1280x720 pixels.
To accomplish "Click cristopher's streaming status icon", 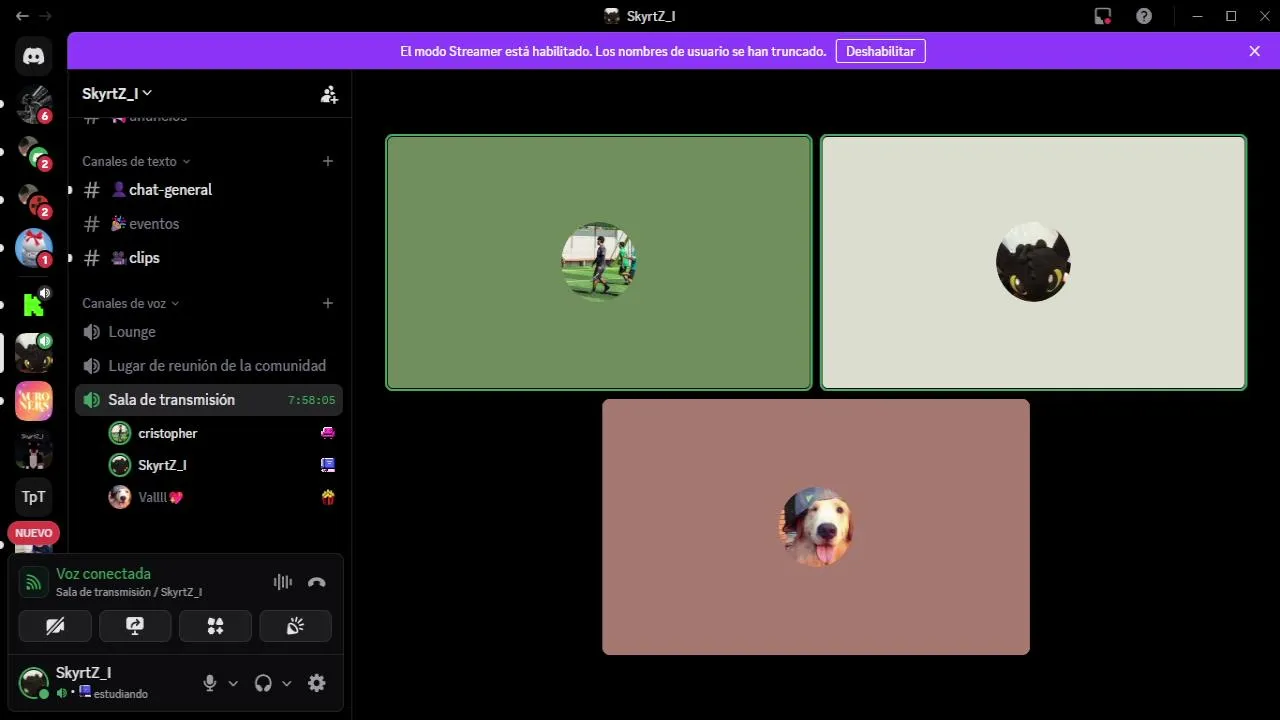I will (x=328, y=433).
